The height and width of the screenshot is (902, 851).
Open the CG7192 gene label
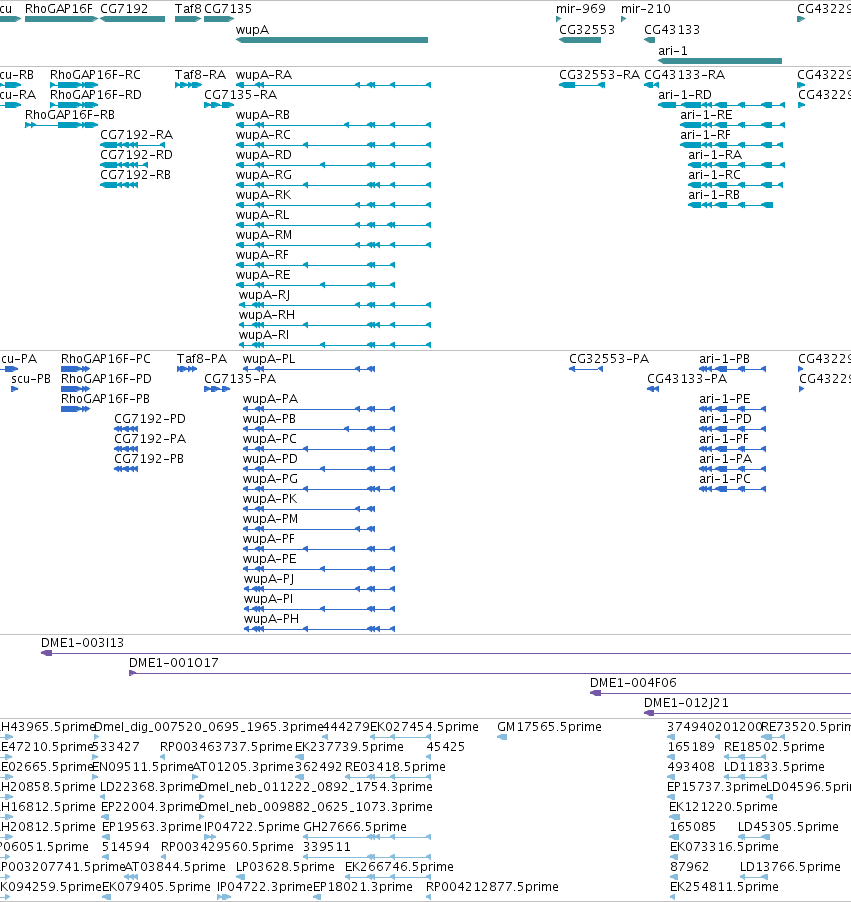124,9
